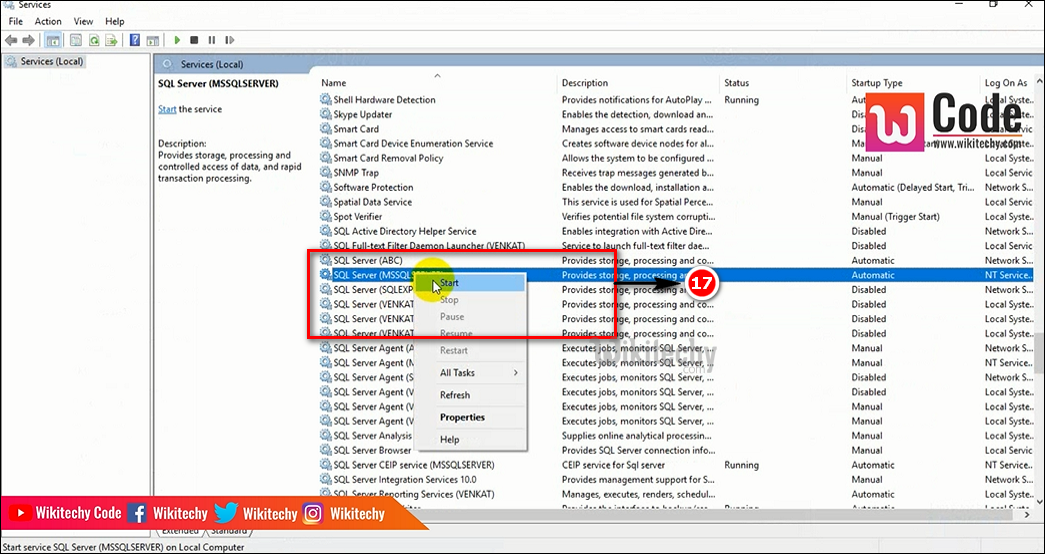Choose Properties in the context menu

[470, 417]
